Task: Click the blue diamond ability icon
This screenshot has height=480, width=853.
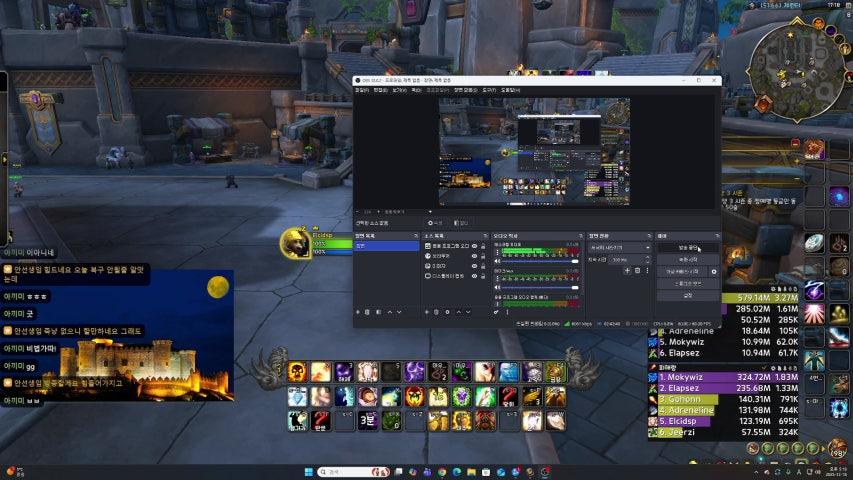Action: point(297,397)
